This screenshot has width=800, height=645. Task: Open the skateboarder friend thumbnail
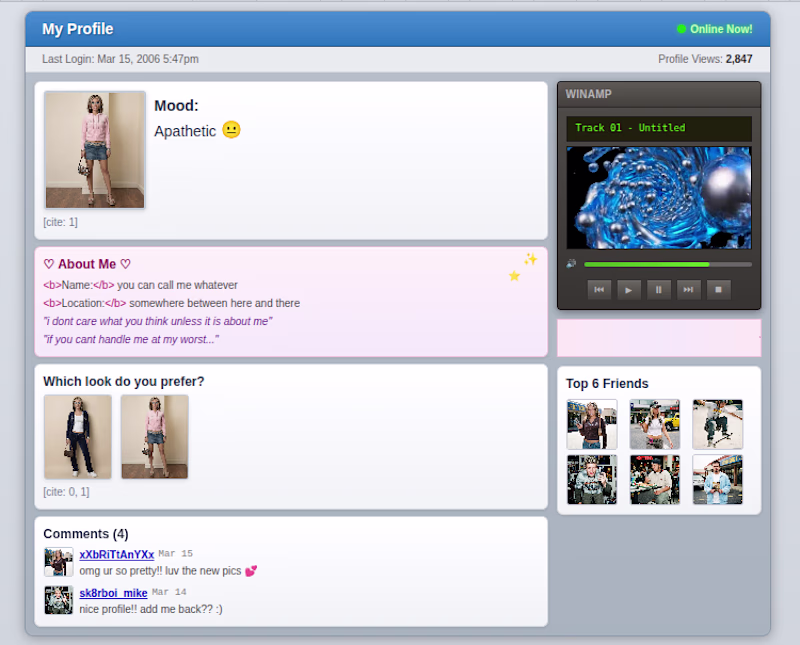[x=717, y=425]
